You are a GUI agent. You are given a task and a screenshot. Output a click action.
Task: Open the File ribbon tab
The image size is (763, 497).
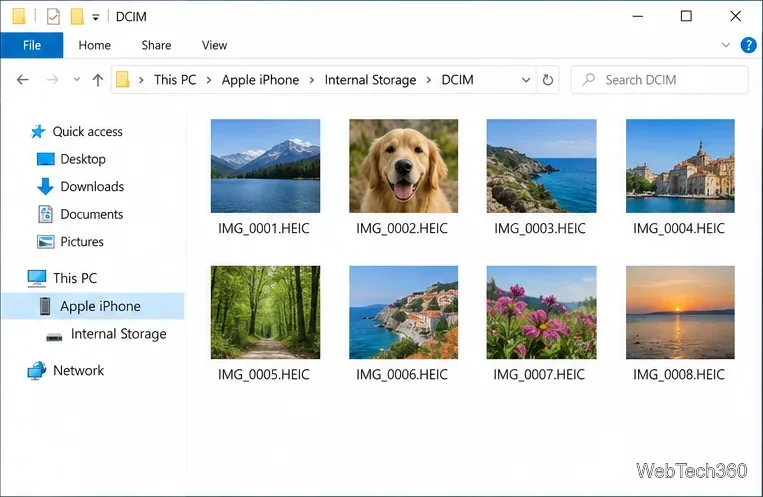click(x=32, y=45)
